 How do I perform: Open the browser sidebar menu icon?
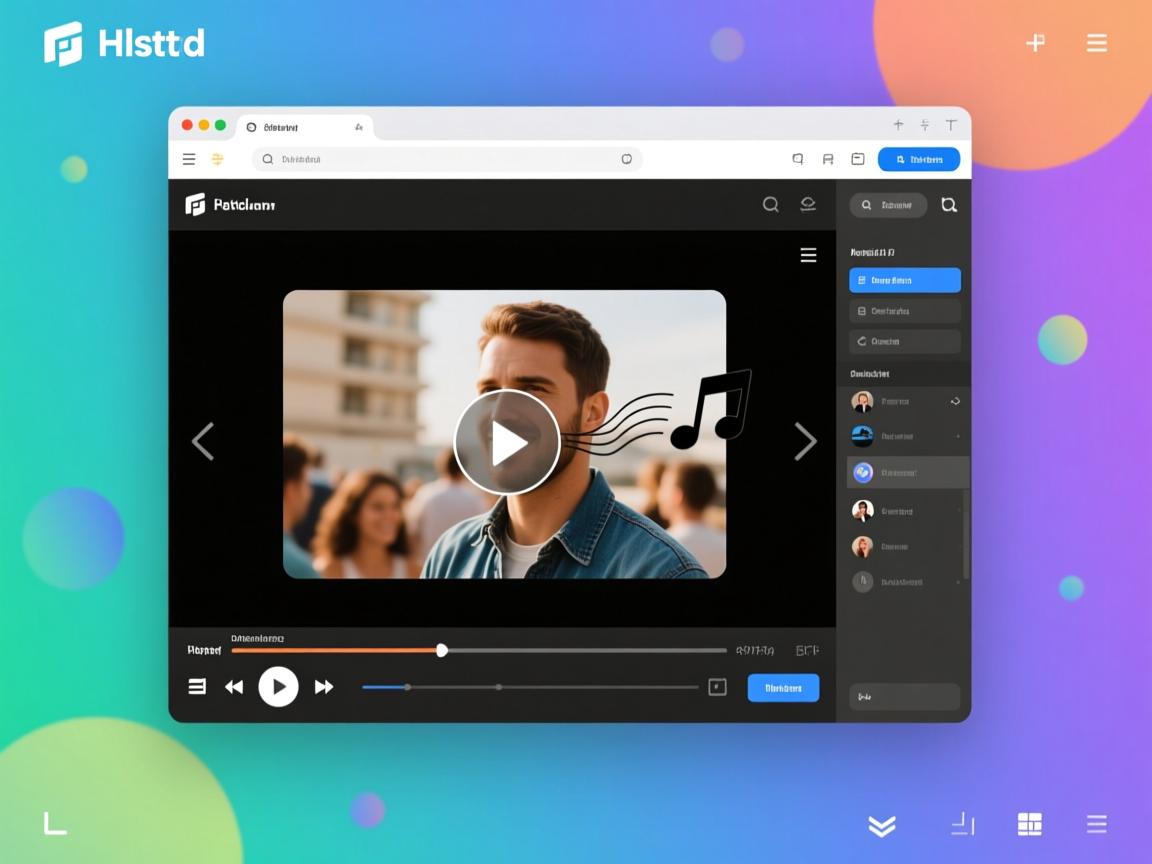pyautogui.click(x=189, y=159)
